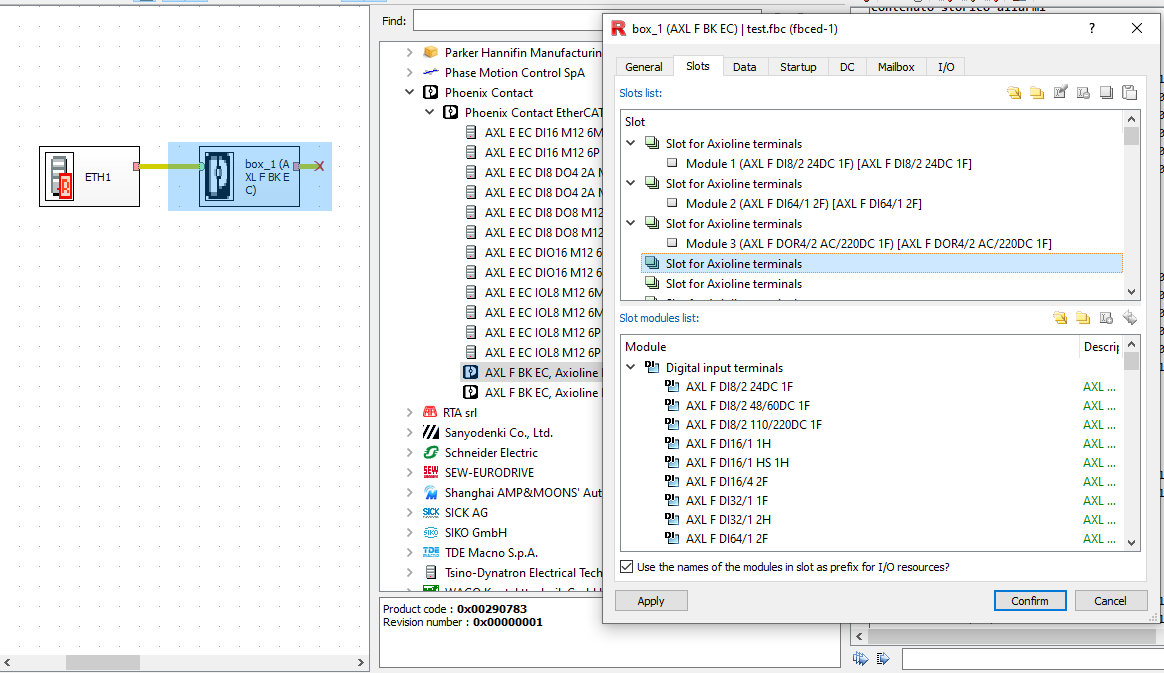
Task: Collapse the slot containing Module 1
Action: coord(630,143)
